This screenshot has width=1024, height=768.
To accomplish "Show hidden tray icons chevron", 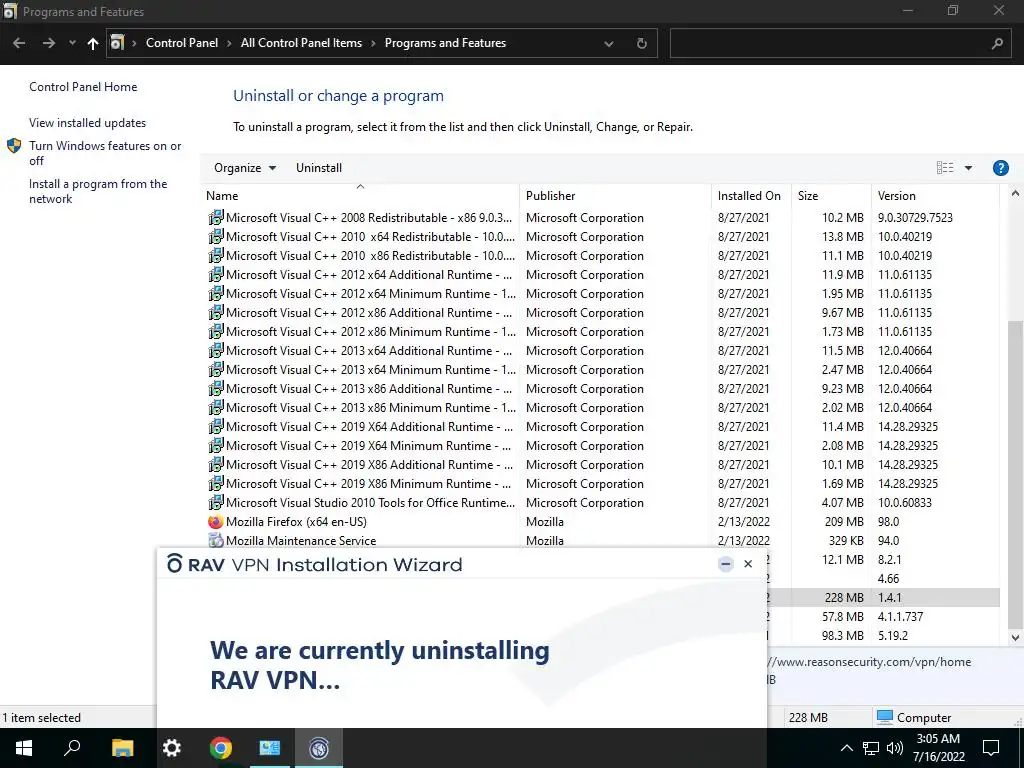I will [846, 748].
